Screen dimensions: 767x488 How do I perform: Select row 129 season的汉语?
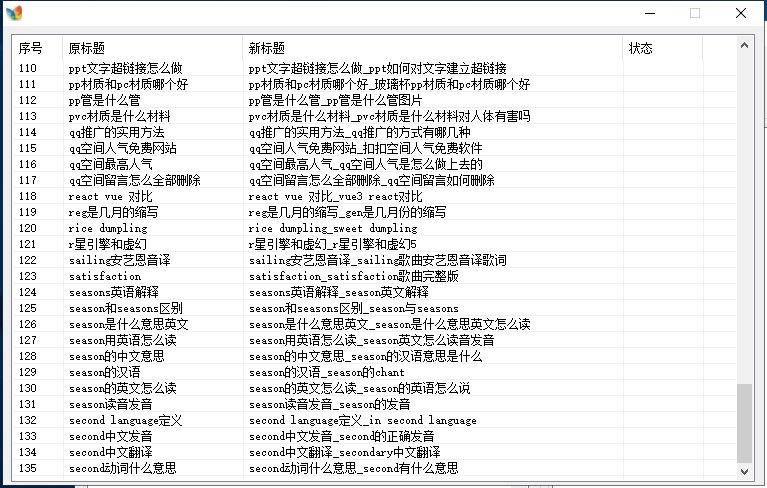374,372
